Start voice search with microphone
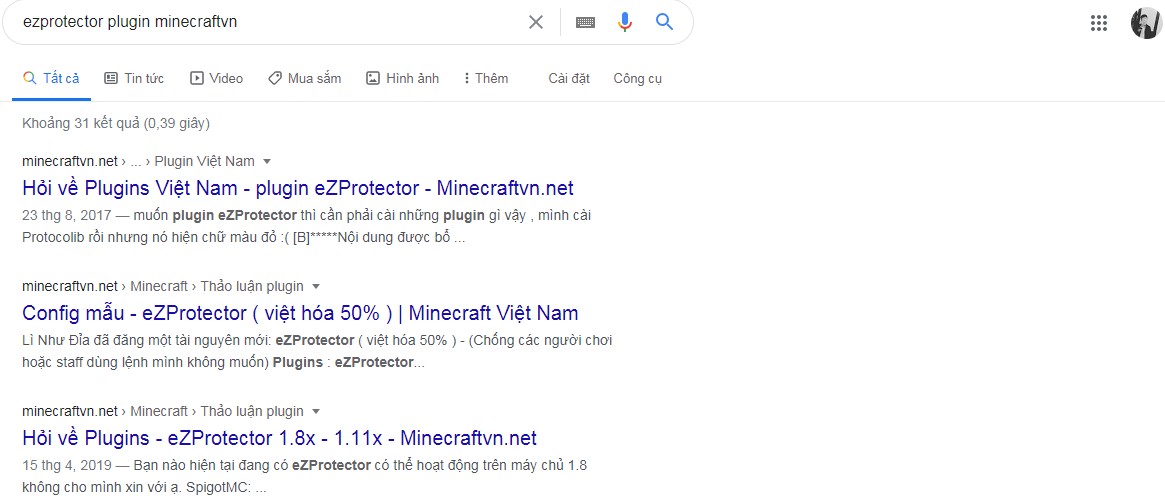Viewport: 1165px width, 502px height. coord(625,22)
